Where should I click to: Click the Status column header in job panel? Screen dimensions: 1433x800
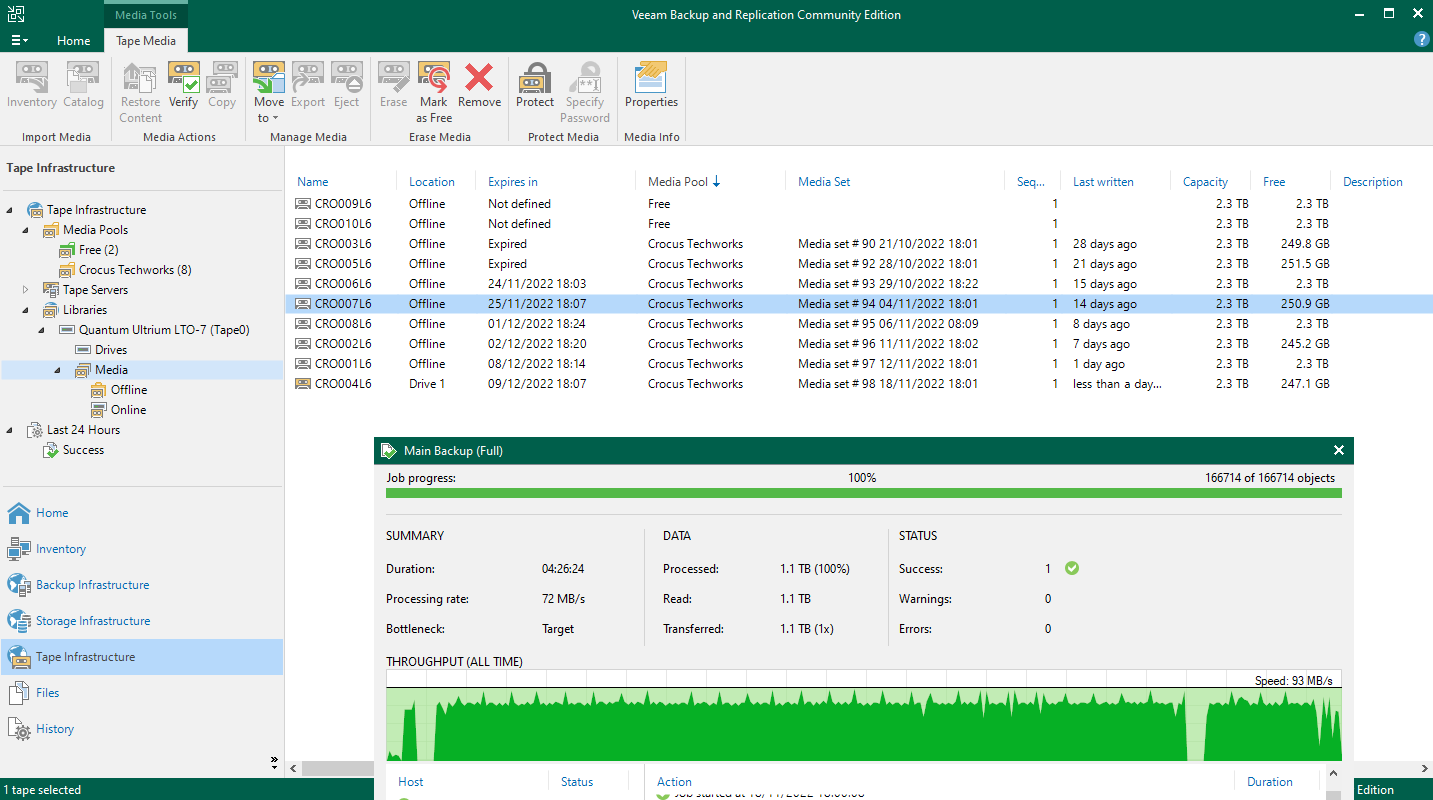577,782
